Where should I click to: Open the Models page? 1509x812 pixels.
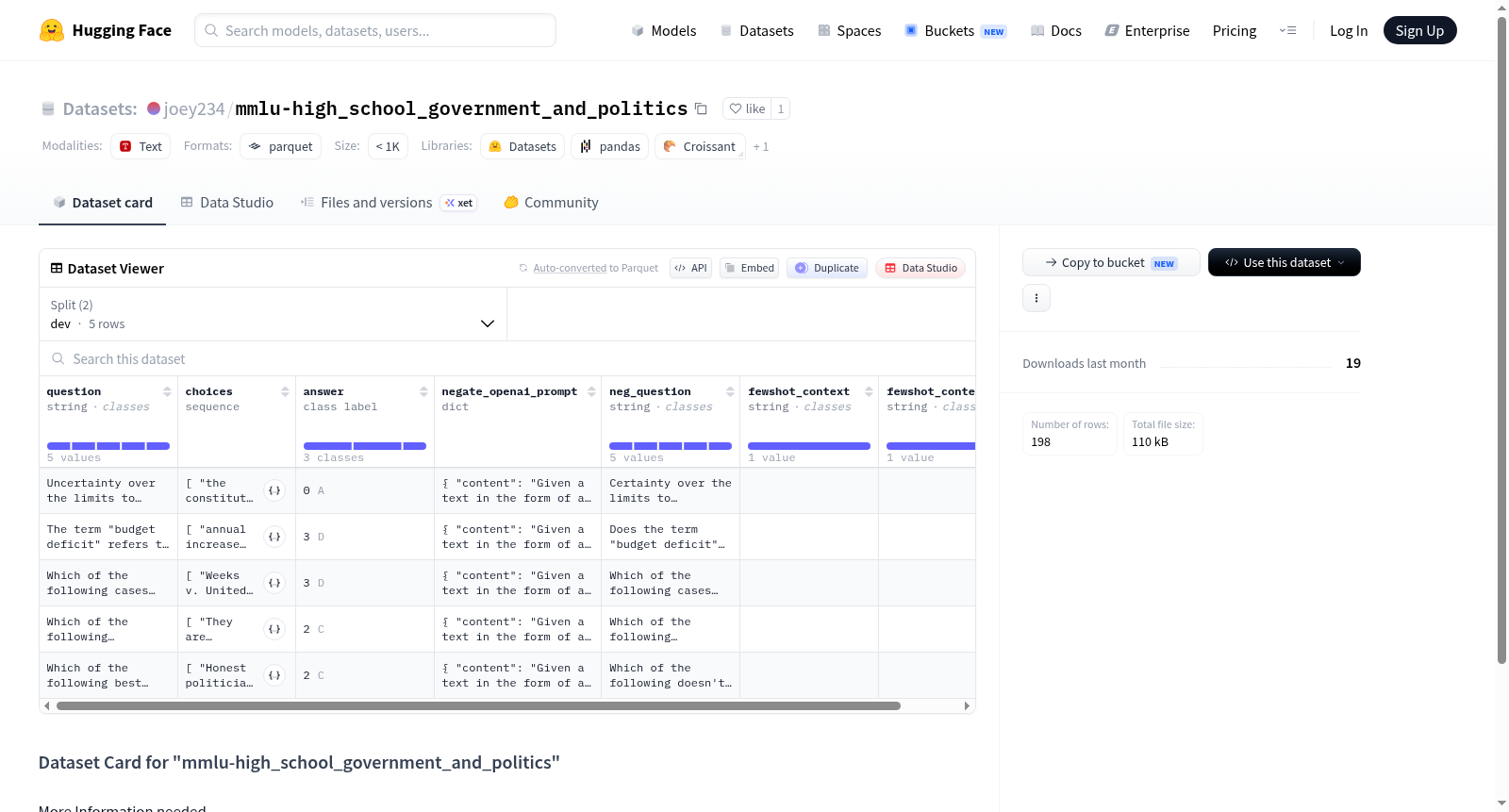(664, 30)
